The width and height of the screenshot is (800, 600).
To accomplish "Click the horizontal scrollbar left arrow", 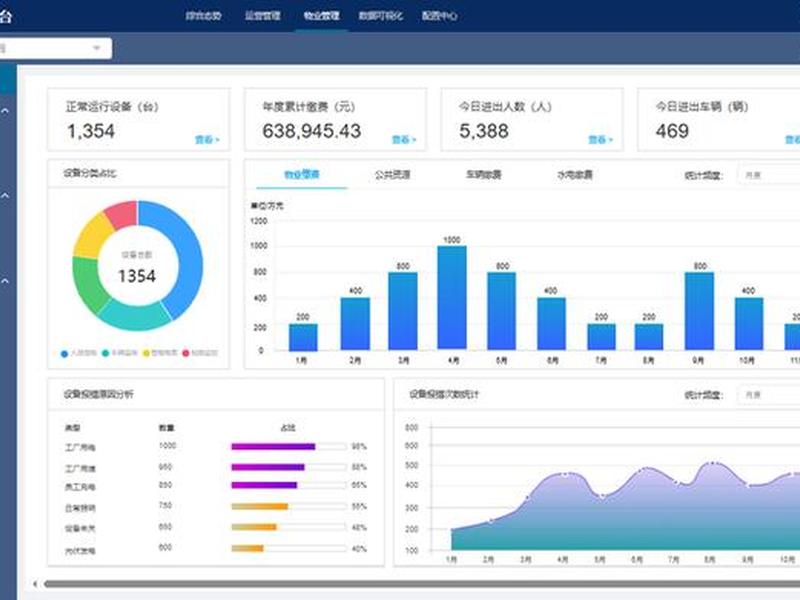I will pyautogui.click(x=35, y=584).
